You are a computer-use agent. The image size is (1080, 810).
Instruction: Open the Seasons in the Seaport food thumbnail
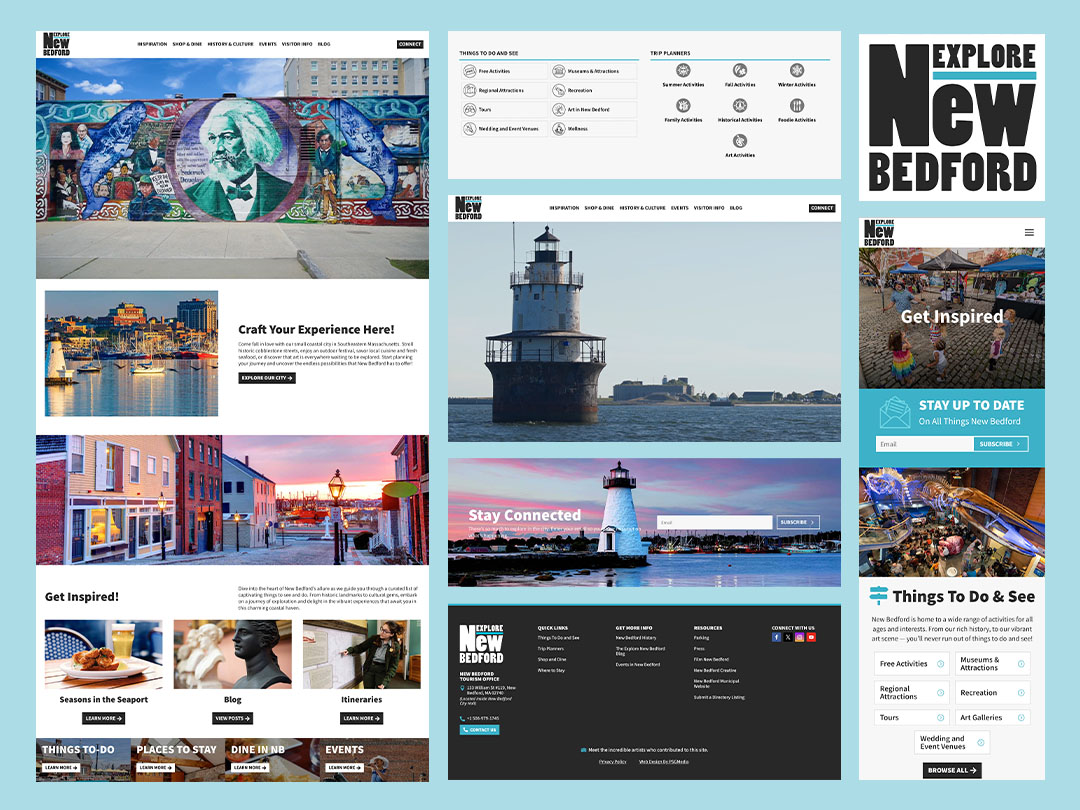pyautogui.click(x=103, y=654)
